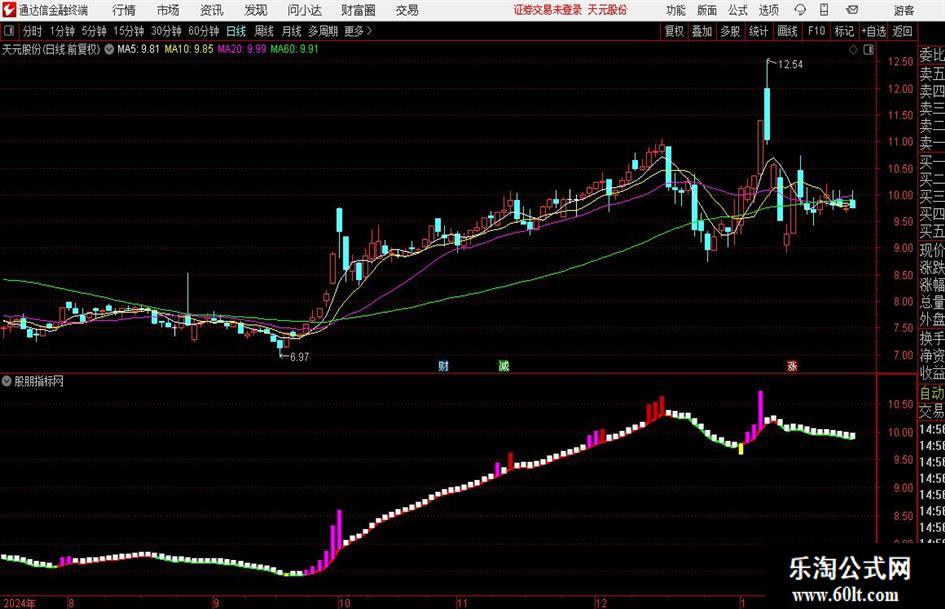Click 证券交易未登录 login status text
This screenshot has height=609, width=945.
548,10
